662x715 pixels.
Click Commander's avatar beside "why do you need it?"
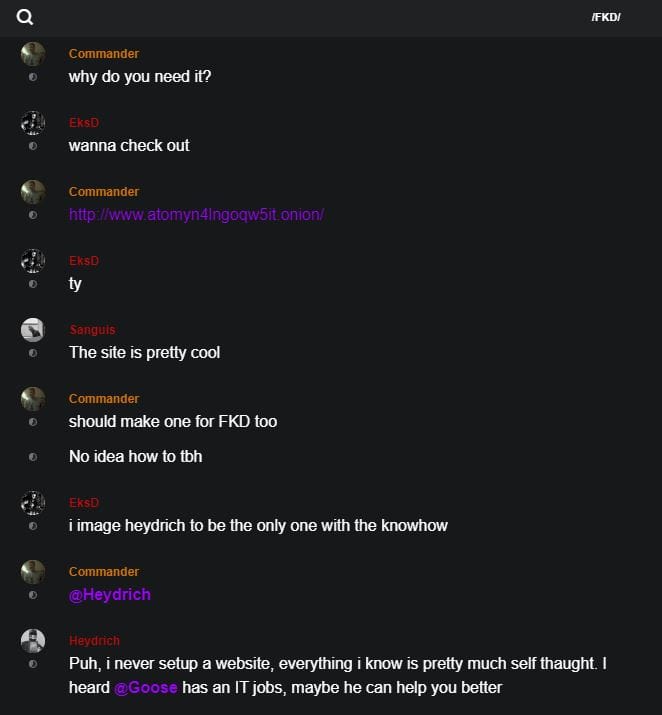(x=33, y=54)
